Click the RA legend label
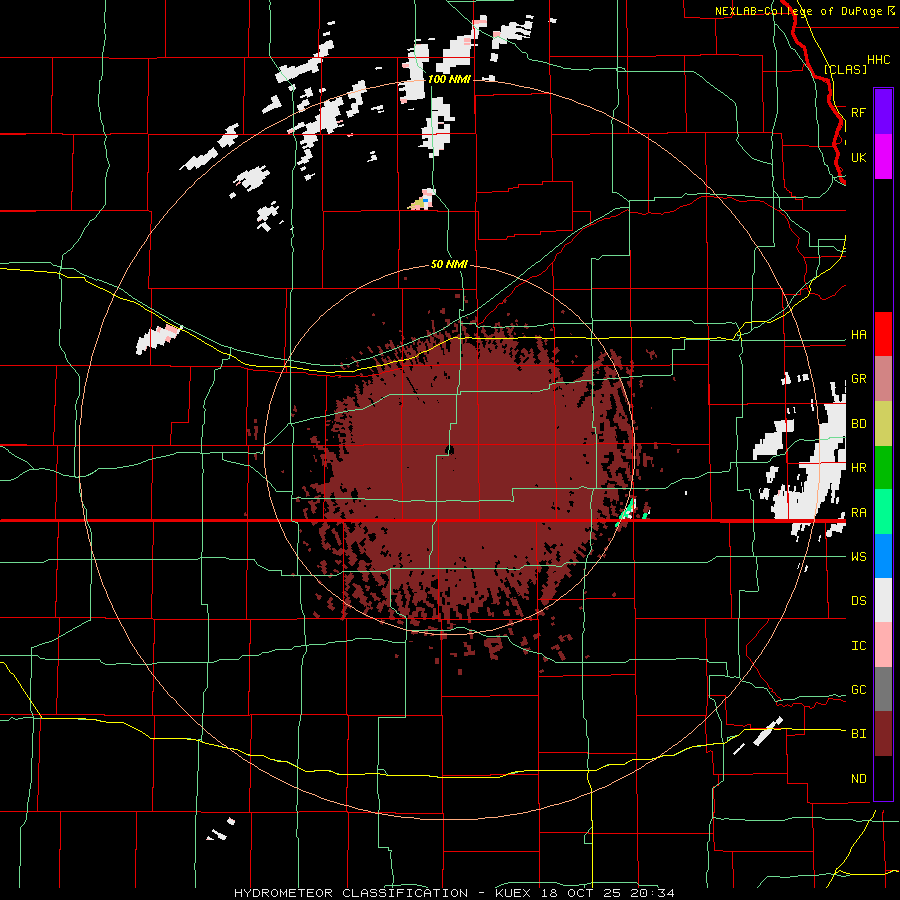900x900 pixels. coord(858,513)
